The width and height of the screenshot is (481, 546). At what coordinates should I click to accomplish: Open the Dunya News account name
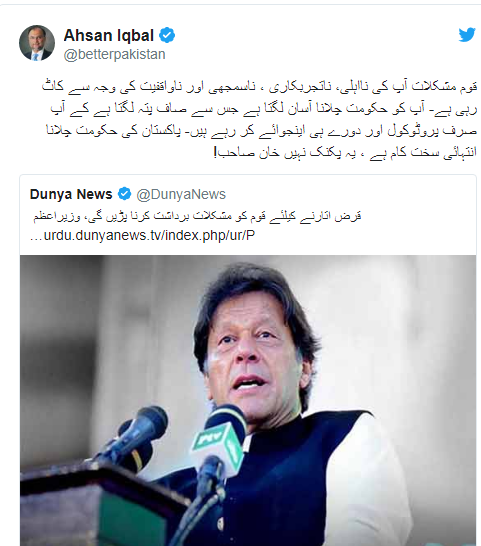[71, 194]
